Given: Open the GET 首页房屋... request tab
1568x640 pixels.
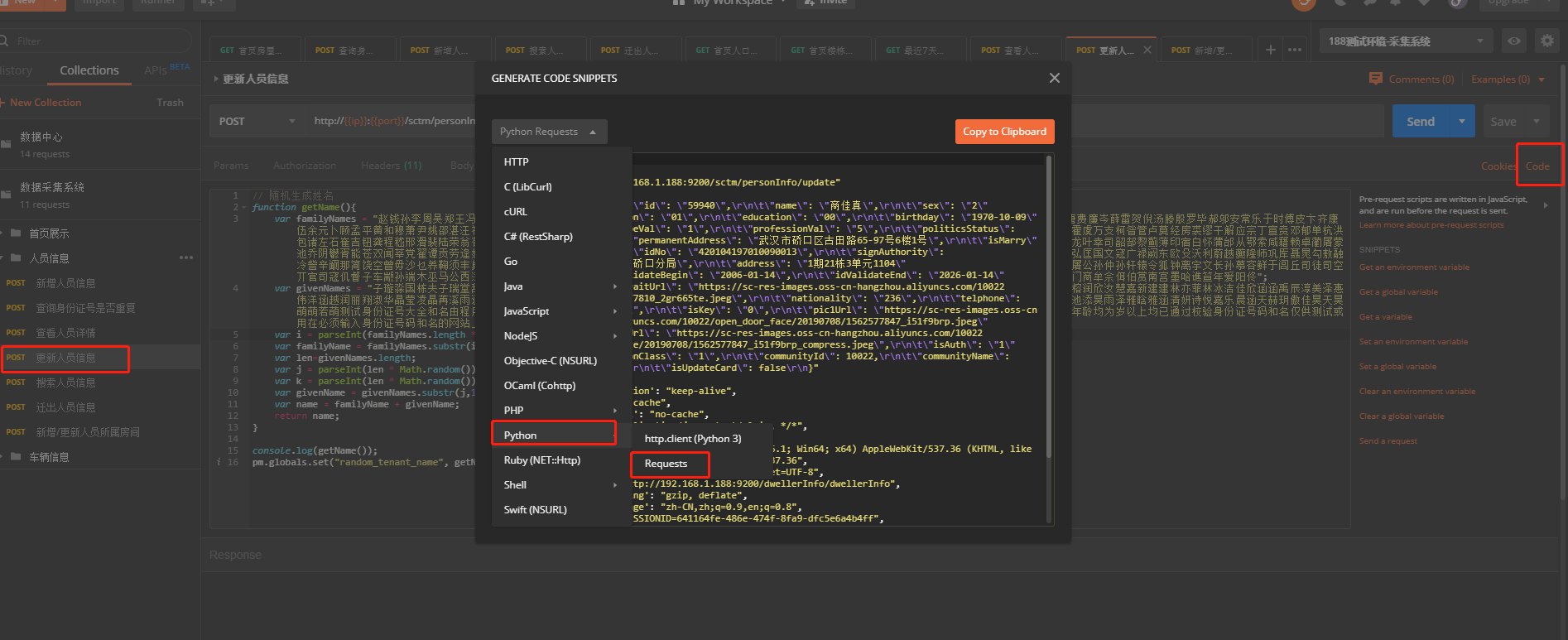Looking at the screenshot, I should click(x=256, y=50).
